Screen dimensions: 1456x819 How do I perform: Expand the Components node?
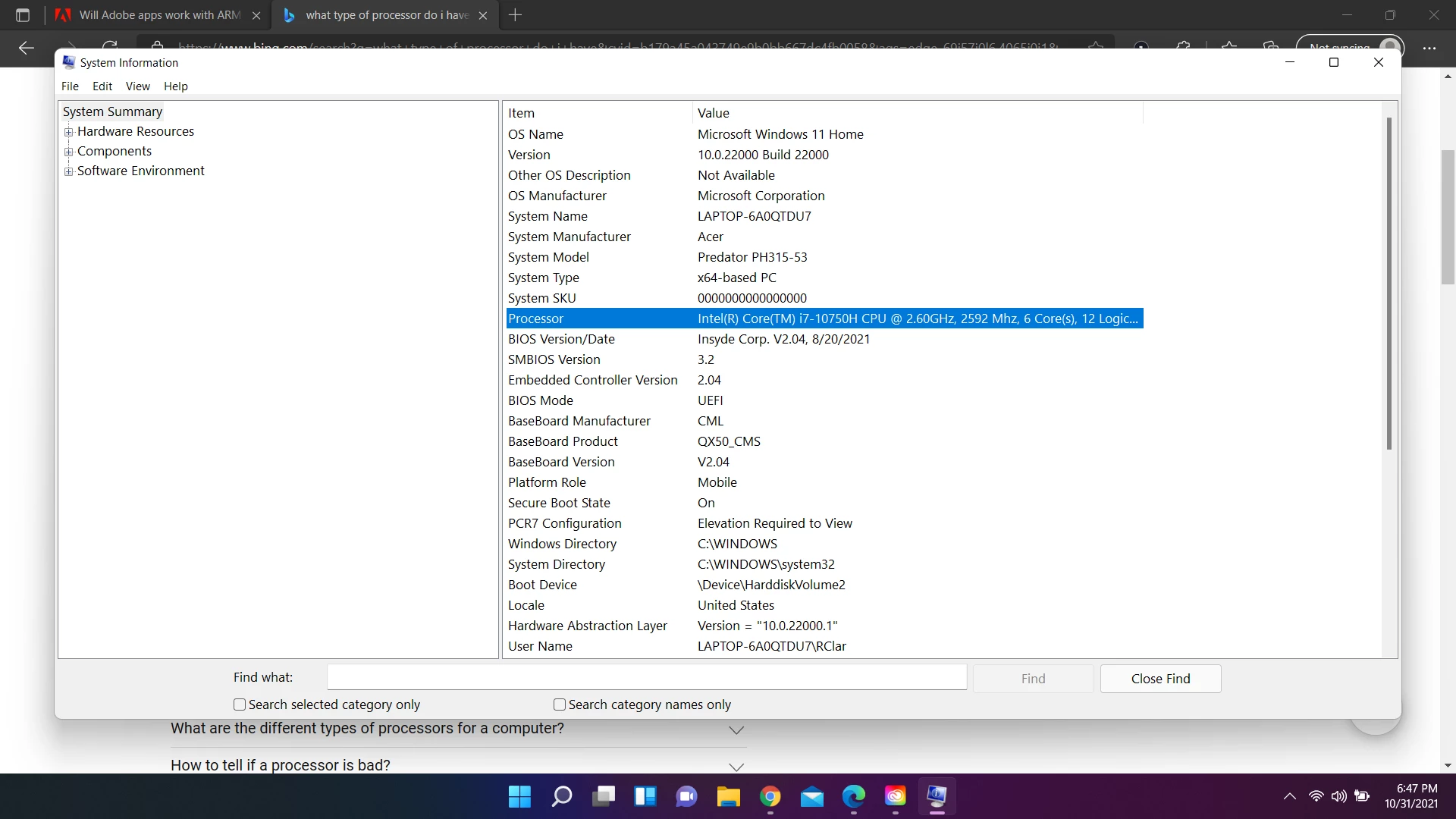[69, 152]
